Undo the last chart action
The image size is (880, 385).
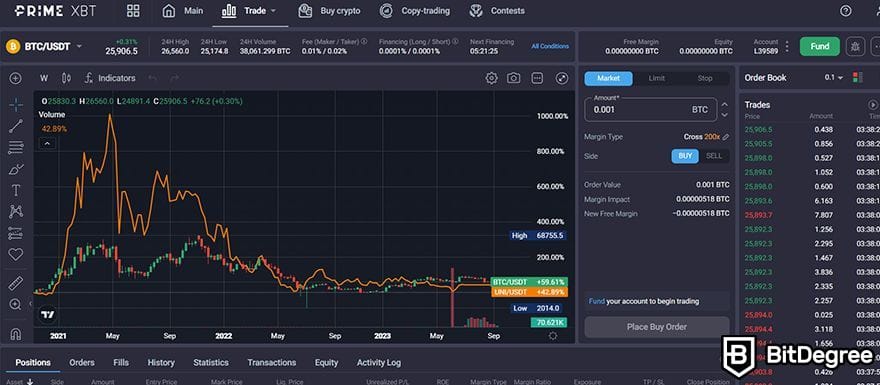coord(153,79)
